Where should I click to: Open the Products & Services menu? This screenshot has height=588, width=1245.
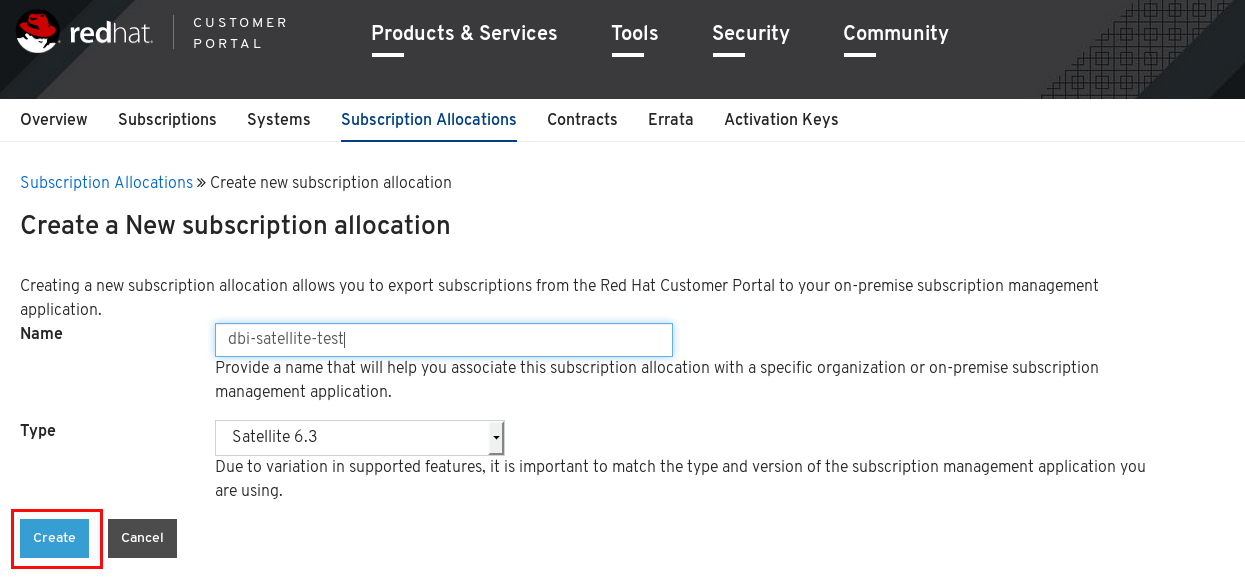(x=464, y=33)
